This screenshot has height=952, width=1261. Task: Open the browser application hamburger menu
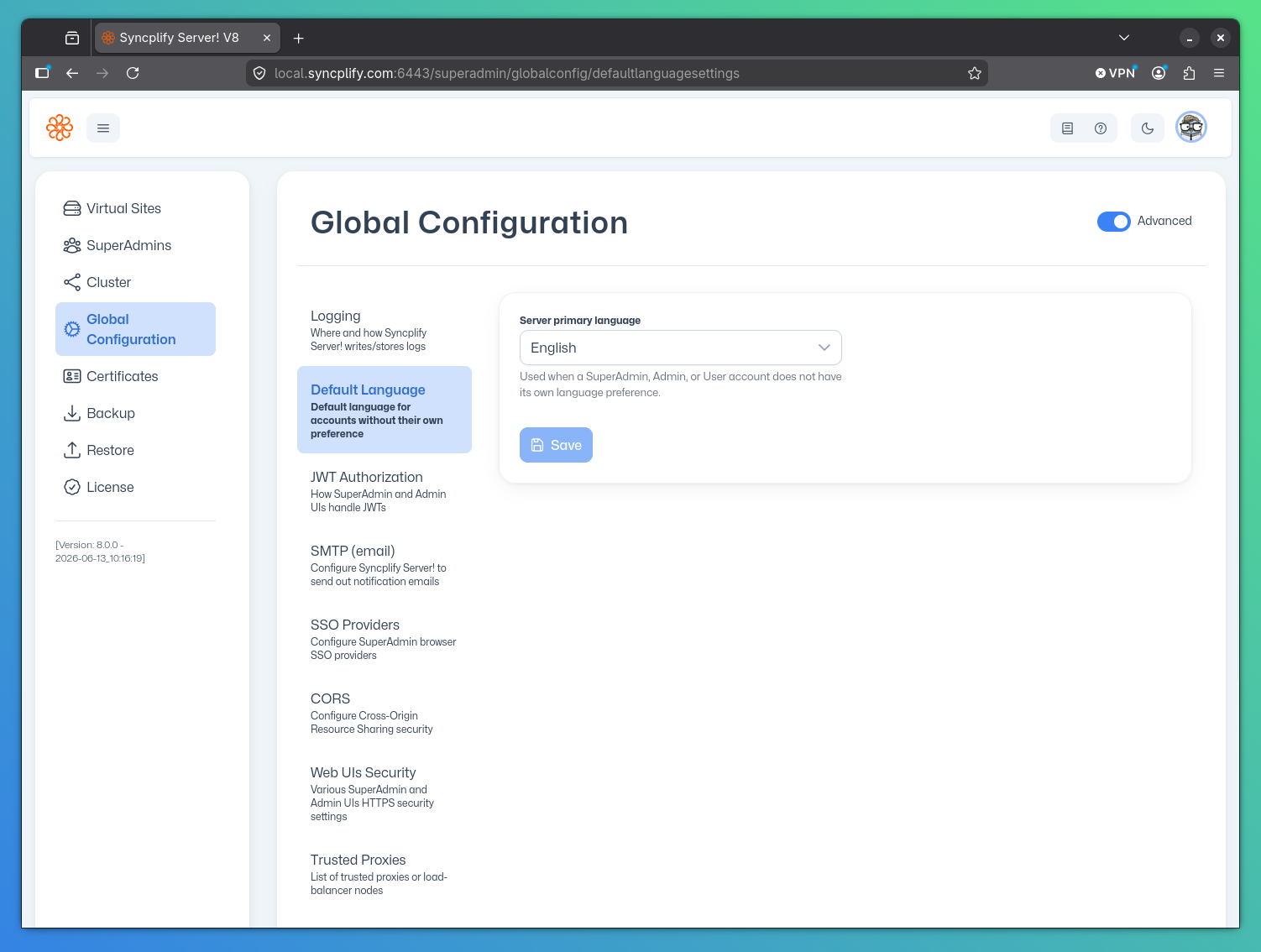click(x=1219, y=73)
